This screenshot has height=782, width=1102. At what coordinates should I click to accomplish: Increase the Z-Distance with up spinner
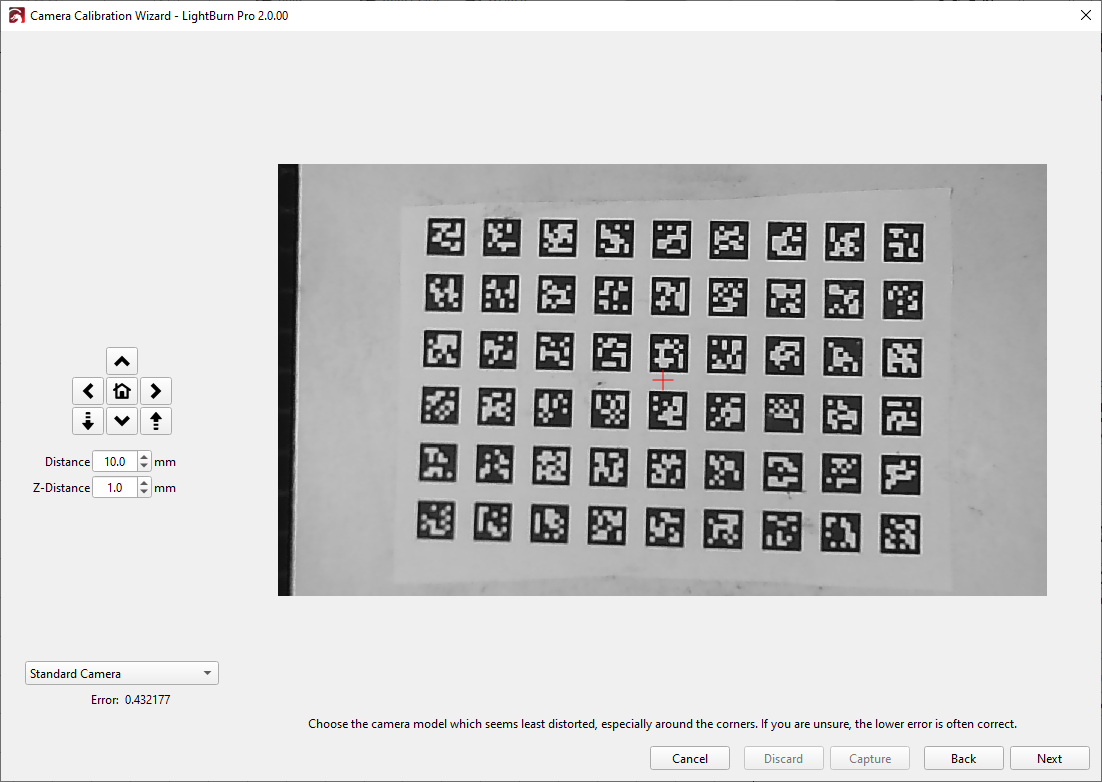(x=144, y=483)
